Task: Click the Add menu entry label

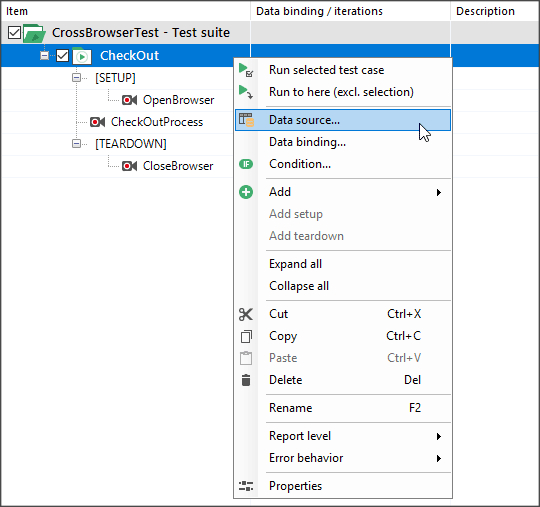Action: click(x=280, y=192)
